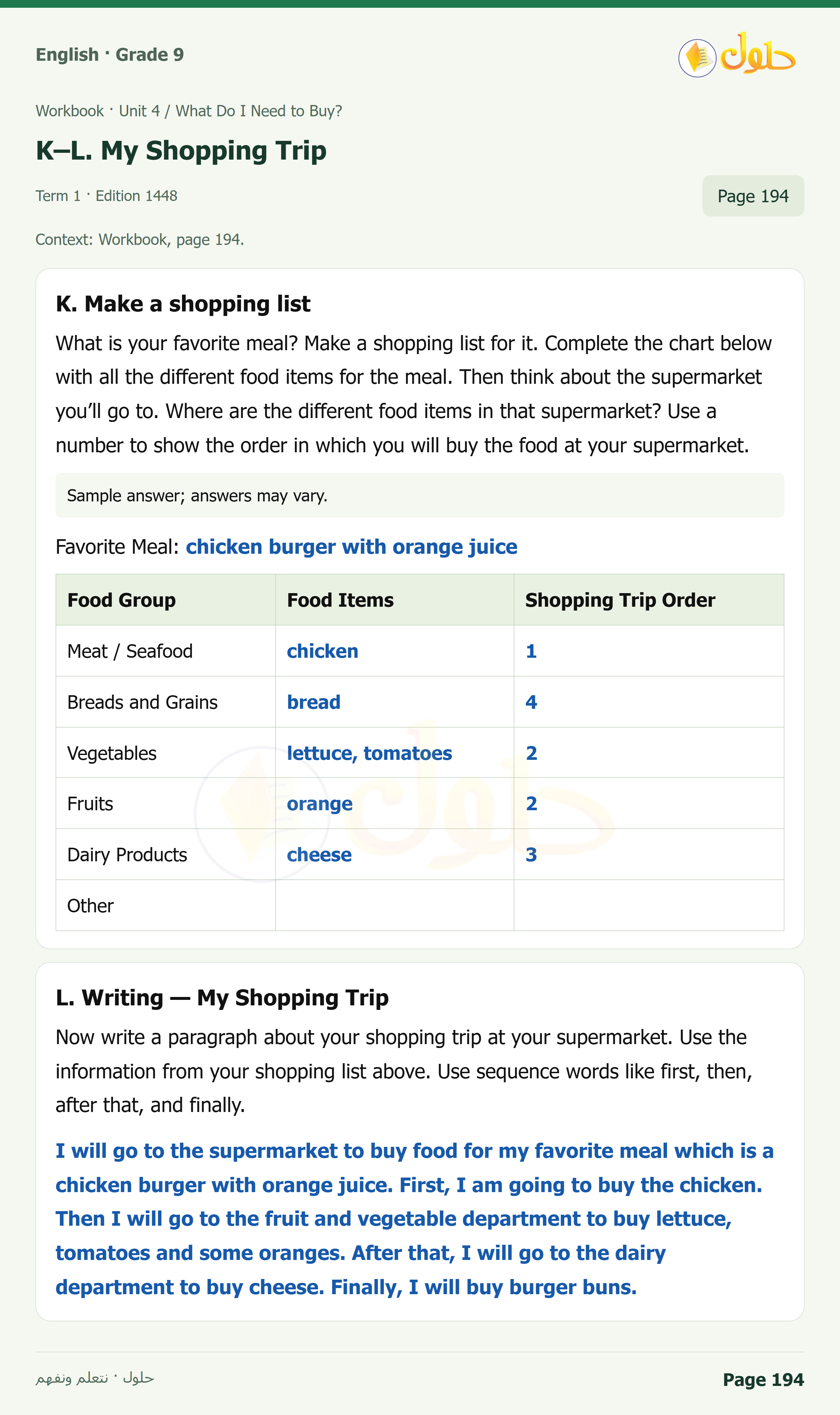840x1415 pixels.
Task: Click the What Do I Need to Buy? breadcrumb
Action: click(x=259, y=111)
